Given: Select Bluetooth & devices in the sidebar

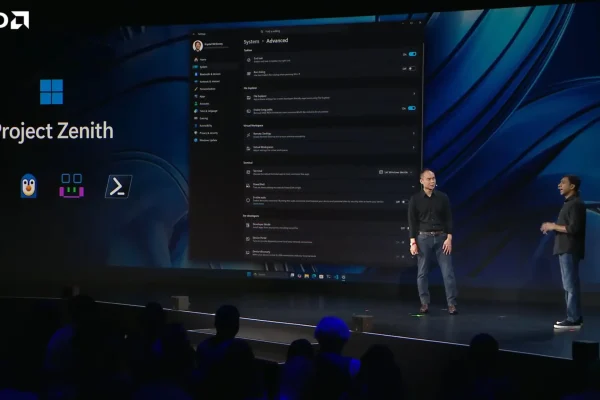Looking at the screenshot, I should point(207,74).
